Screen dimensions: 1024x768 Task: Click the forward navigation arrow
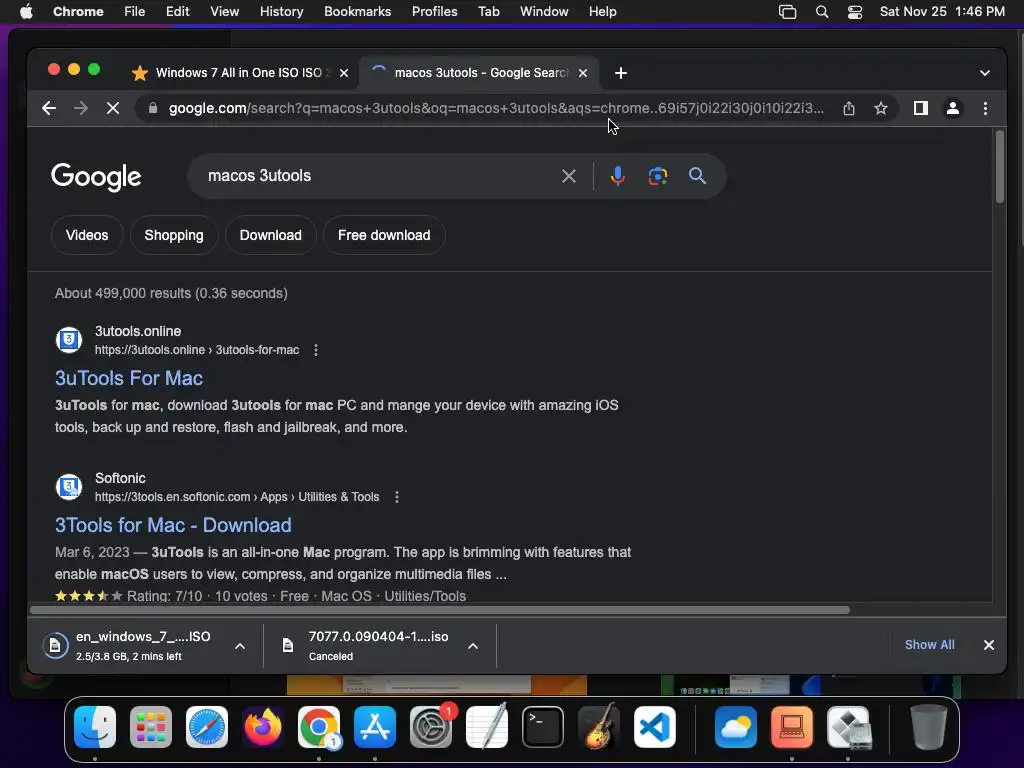(x=81, y=108)
